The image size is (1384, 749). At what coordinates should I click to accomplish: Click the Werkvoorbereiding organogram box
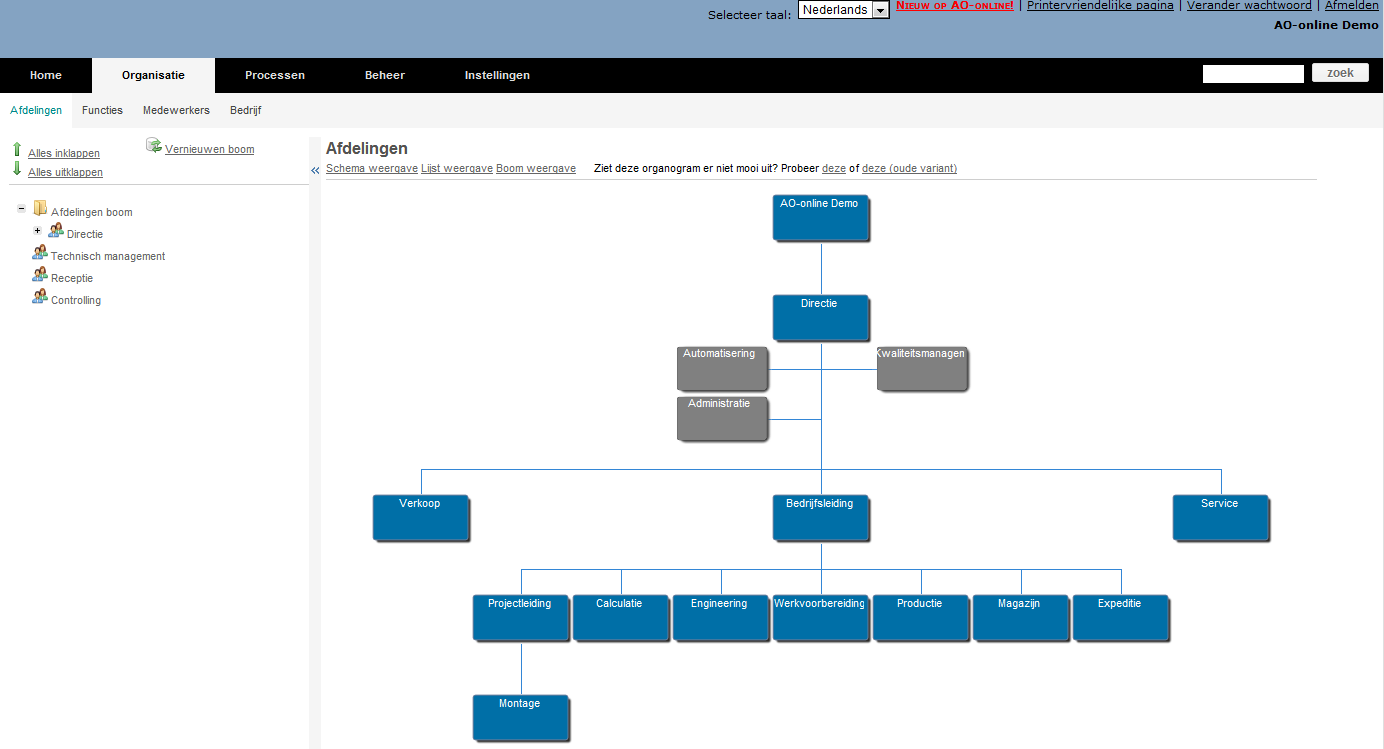[821, 618]
